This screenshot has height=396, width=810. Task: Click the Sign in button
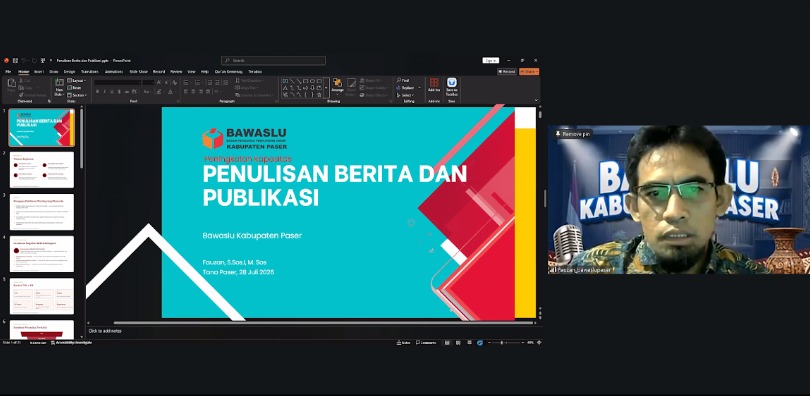pyautogui.click(x=491, y=60)
